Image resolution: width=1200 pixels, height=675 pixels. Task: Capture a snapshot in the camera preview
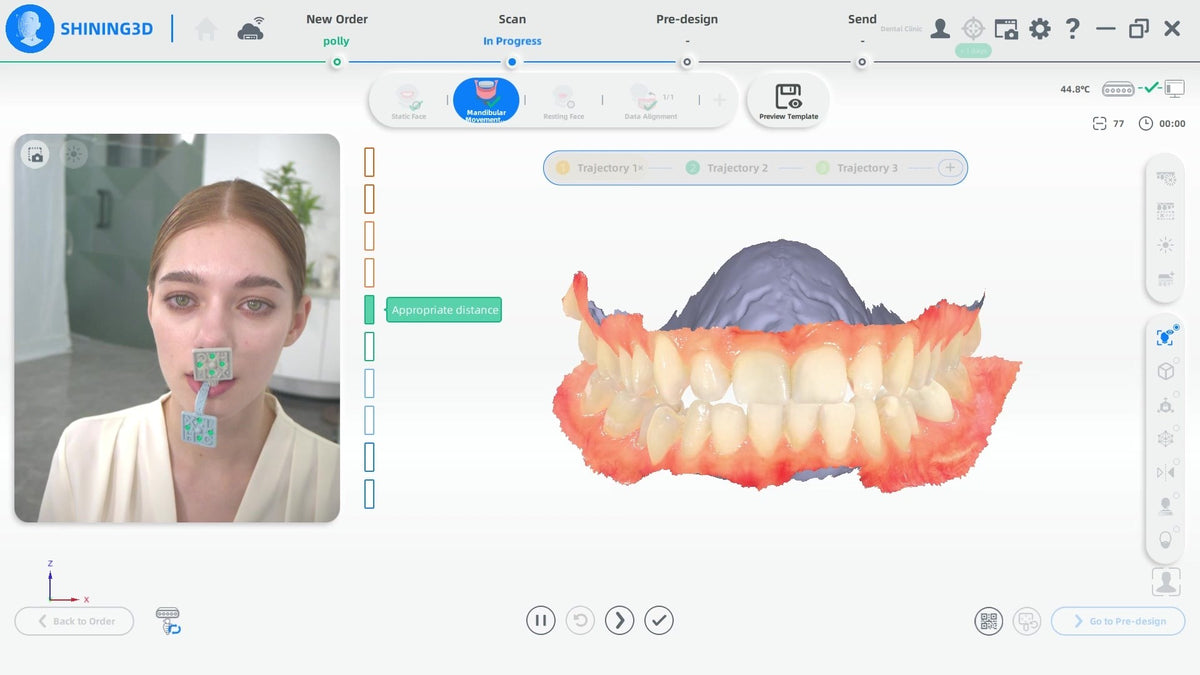click(x=36, y=154)
